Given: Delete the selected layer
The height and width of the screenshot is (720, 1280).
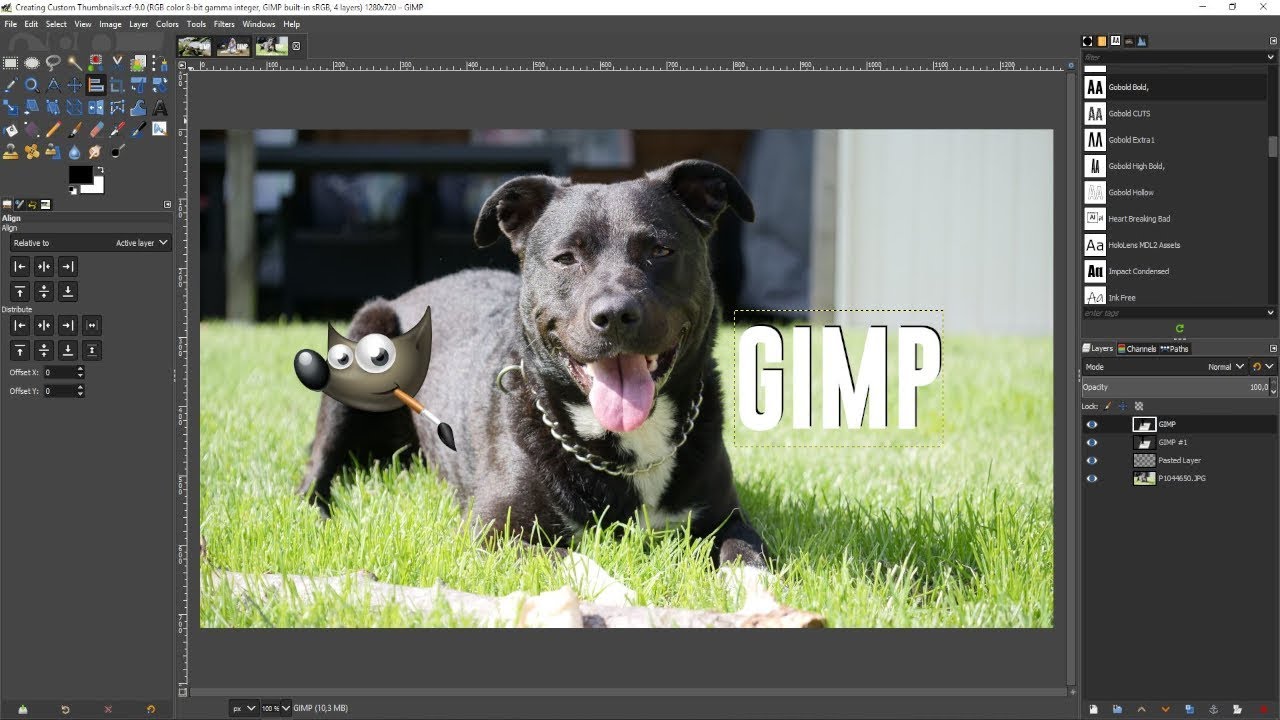Looking at the screenshot, I should click(x=1263, y=709).
